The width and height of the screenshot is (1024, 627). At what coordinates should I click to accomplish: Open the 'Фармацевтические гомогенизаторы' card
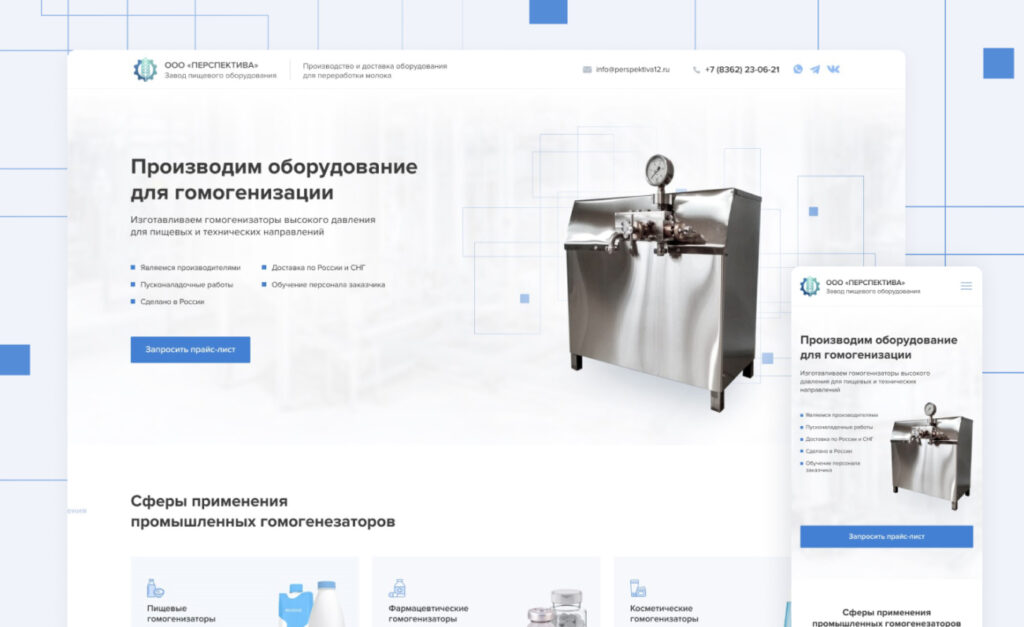tap(486, 592)
